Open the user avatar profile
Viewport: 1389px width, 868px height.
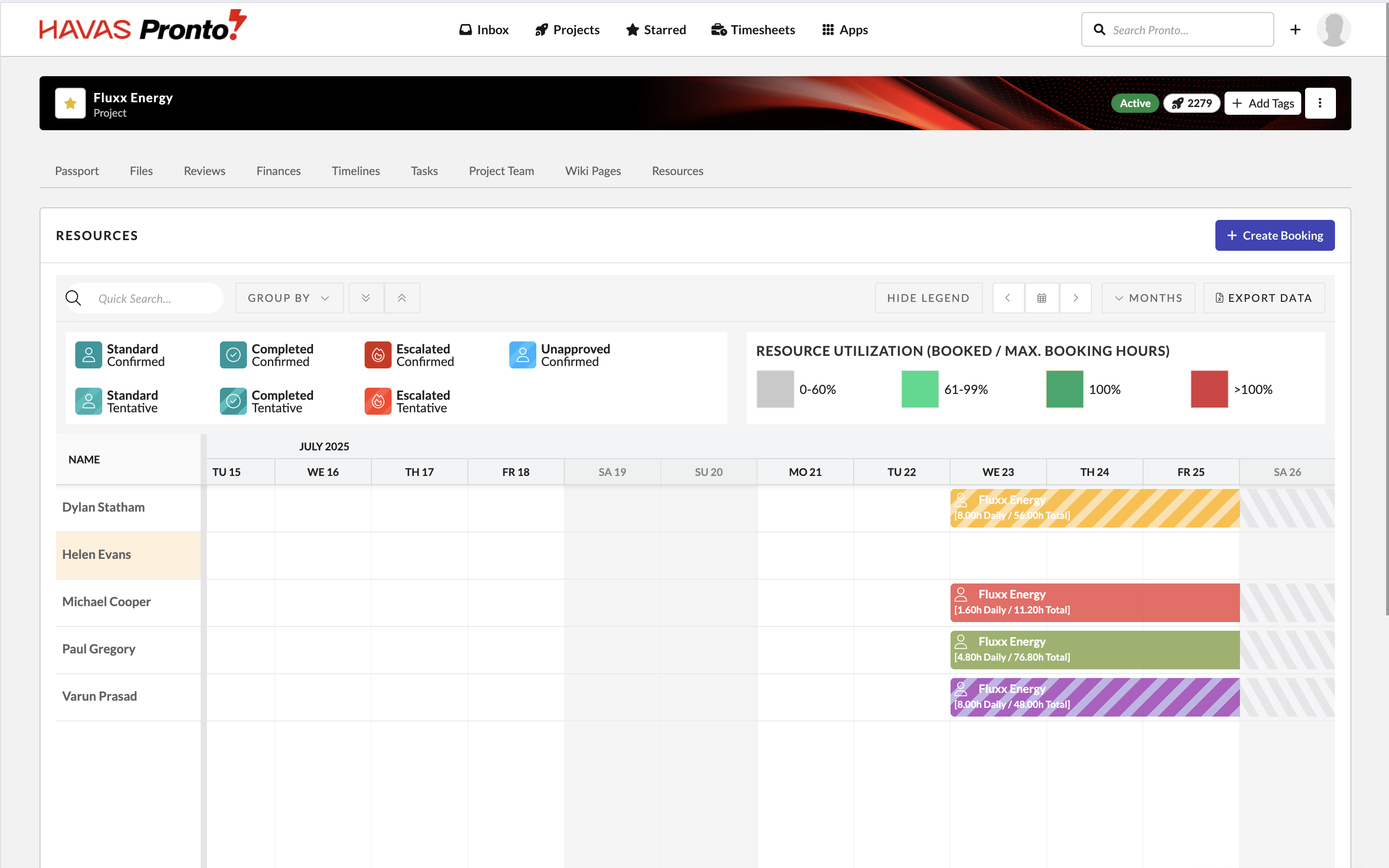pyautogui.click(x=1334, y=30)
